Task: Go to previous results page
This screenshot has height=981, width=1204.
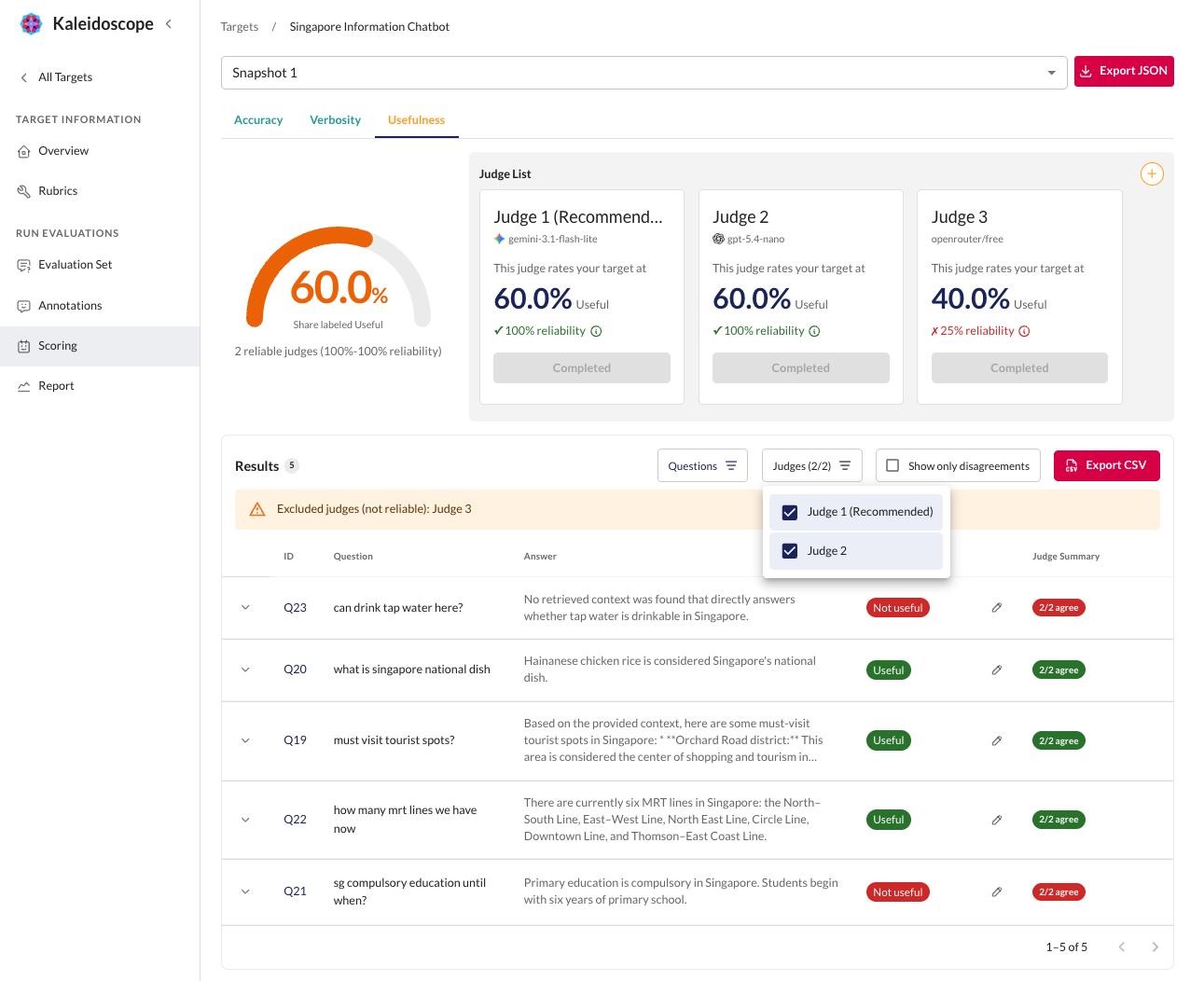Action: [x=1122, y=947]
